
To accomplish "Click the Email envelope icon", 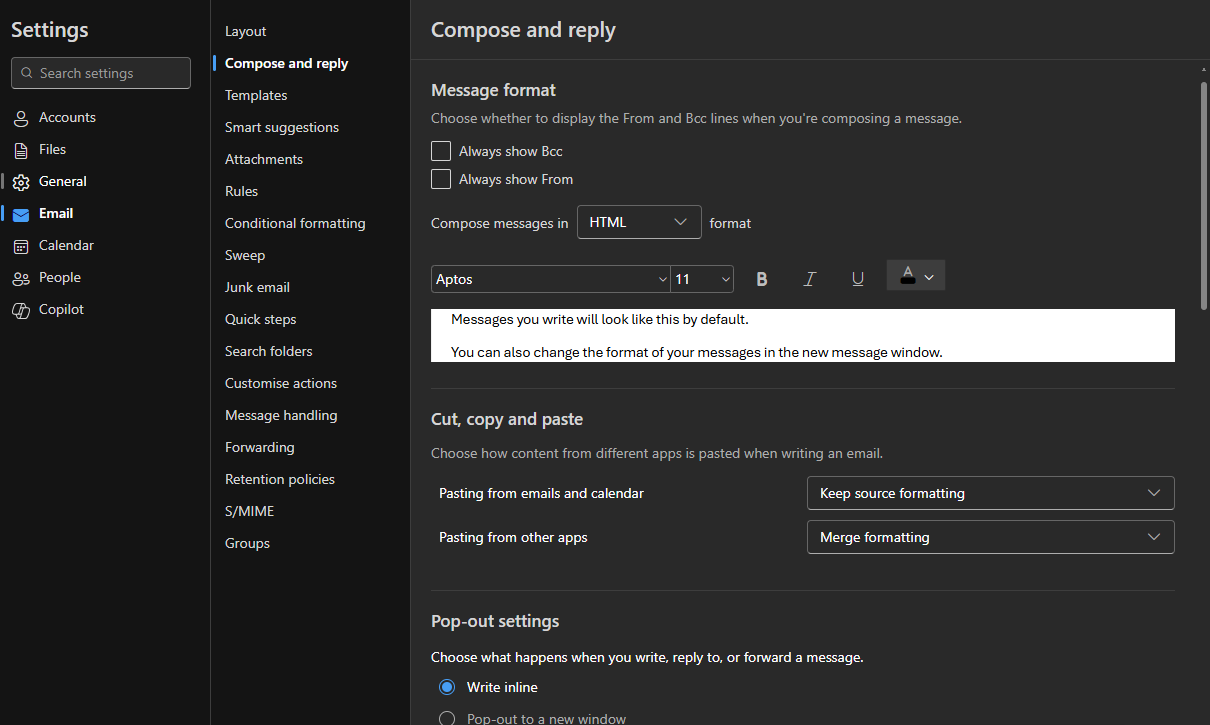I will (x=21, y=214).
